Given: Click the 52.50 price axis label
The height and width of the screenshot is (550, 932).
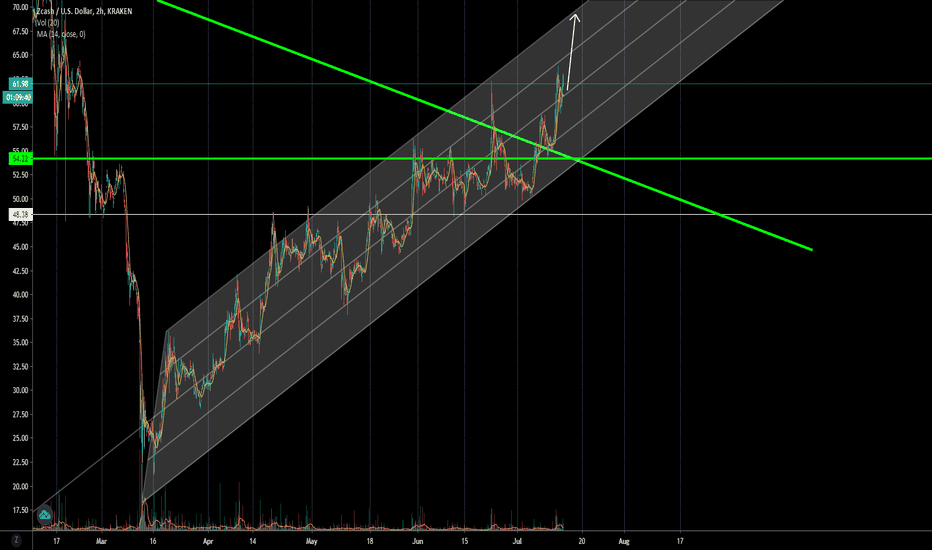Looking at the screenshot, I should point(21,175).
